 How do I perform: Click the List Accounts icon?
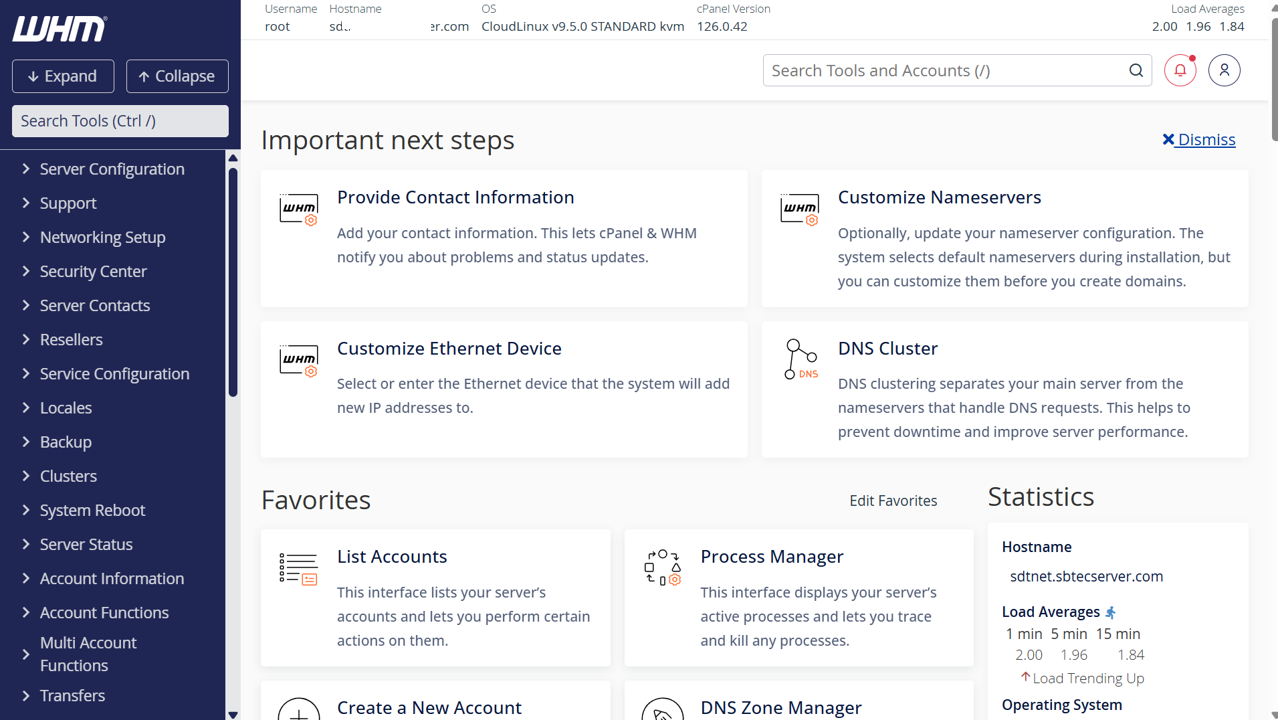point(298,569)
